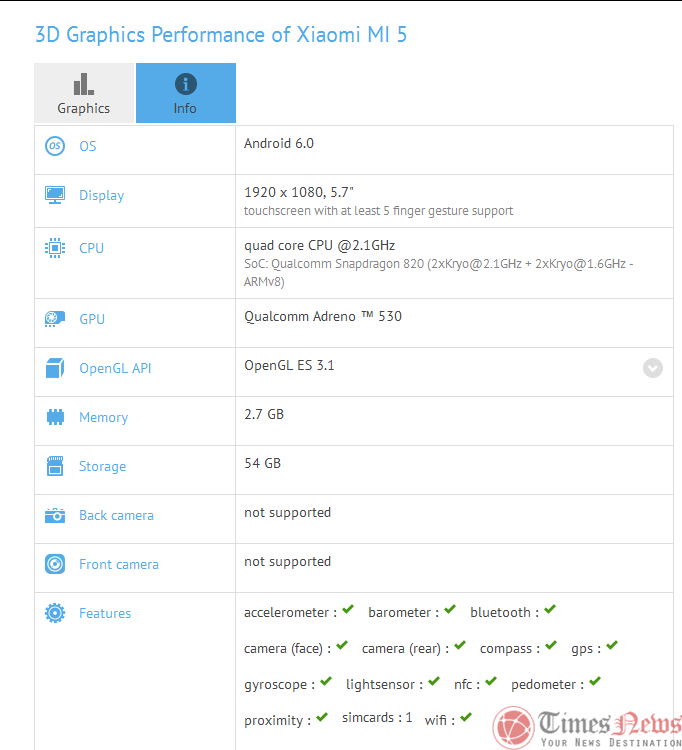Screen dimensions: 682x750
Task: Switch to the Graphics tab
Action: [x=84, y=93]
